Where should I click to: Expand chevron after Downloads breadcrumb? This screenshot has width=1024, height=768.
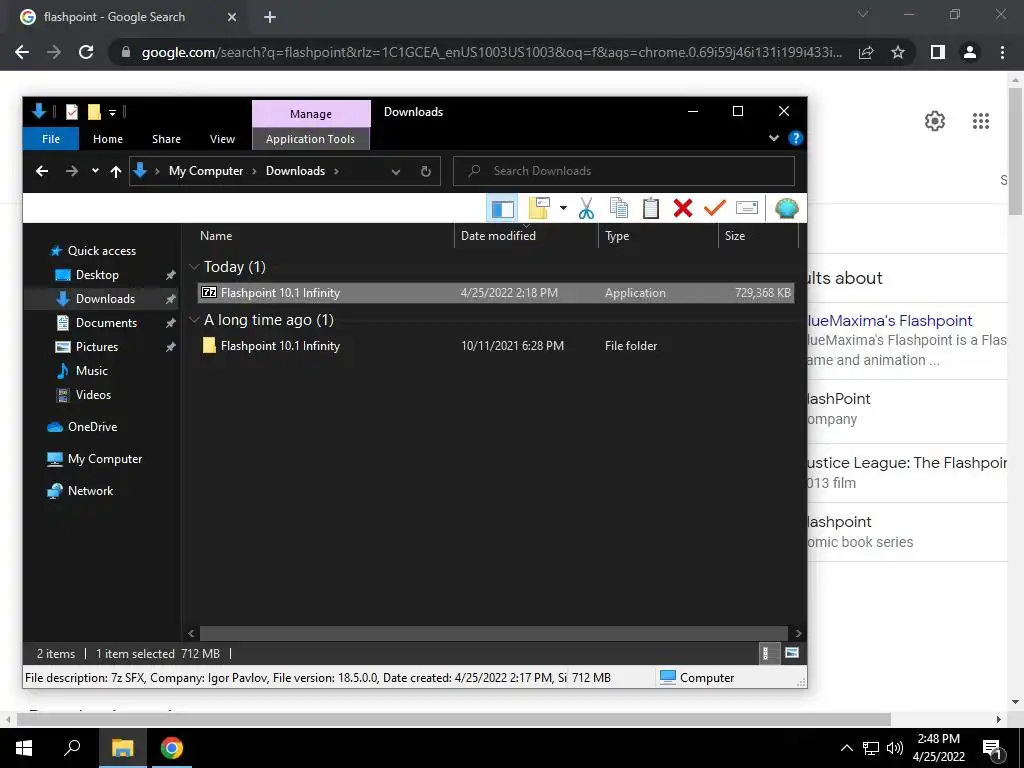coord(336,171)
